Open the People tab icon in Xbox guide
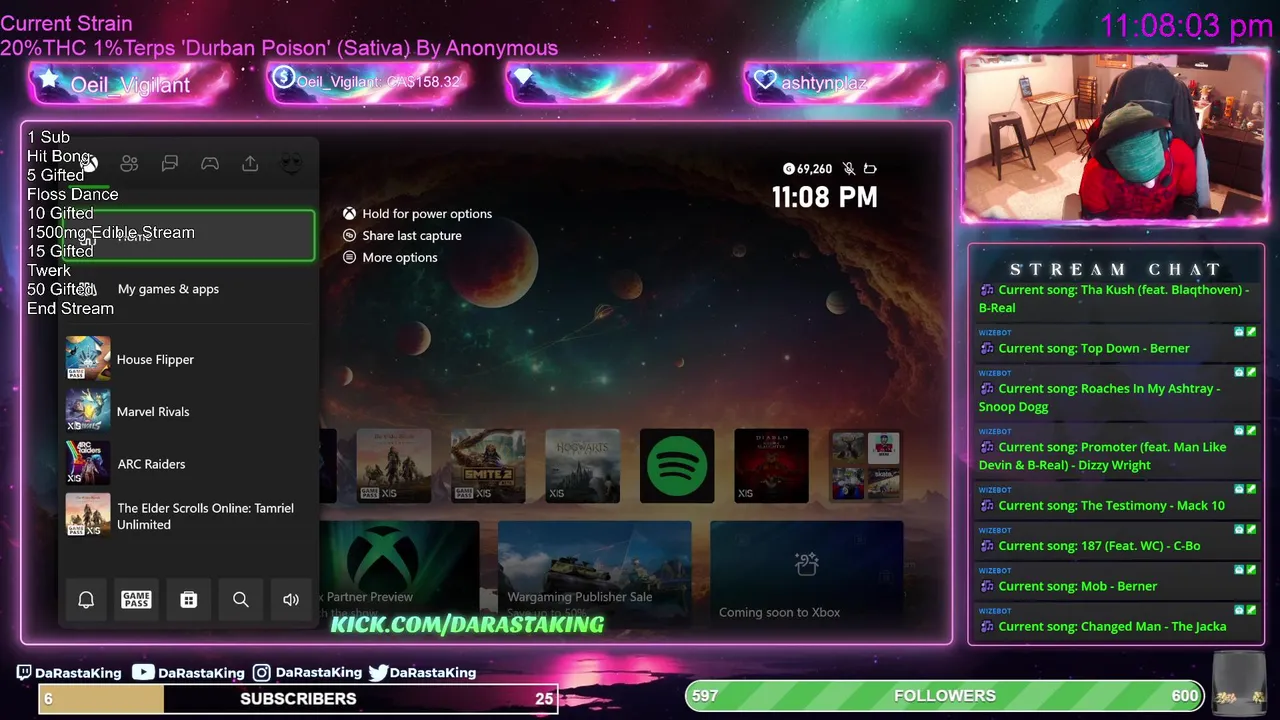Screen dimensions: 1280x720 [129, 164]
